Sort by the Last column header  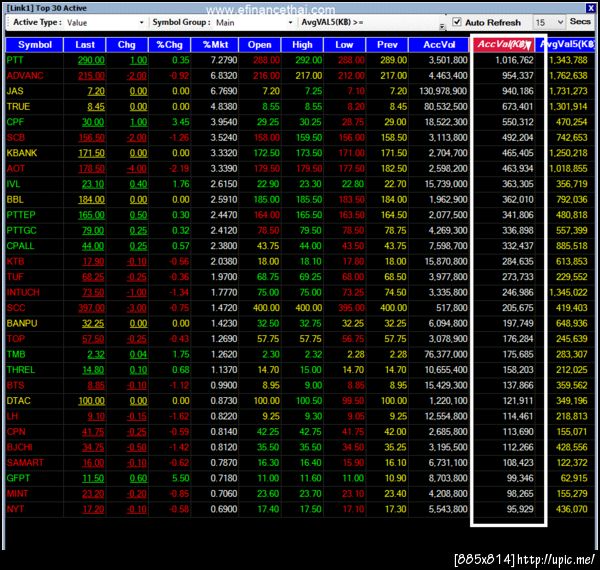85,45
